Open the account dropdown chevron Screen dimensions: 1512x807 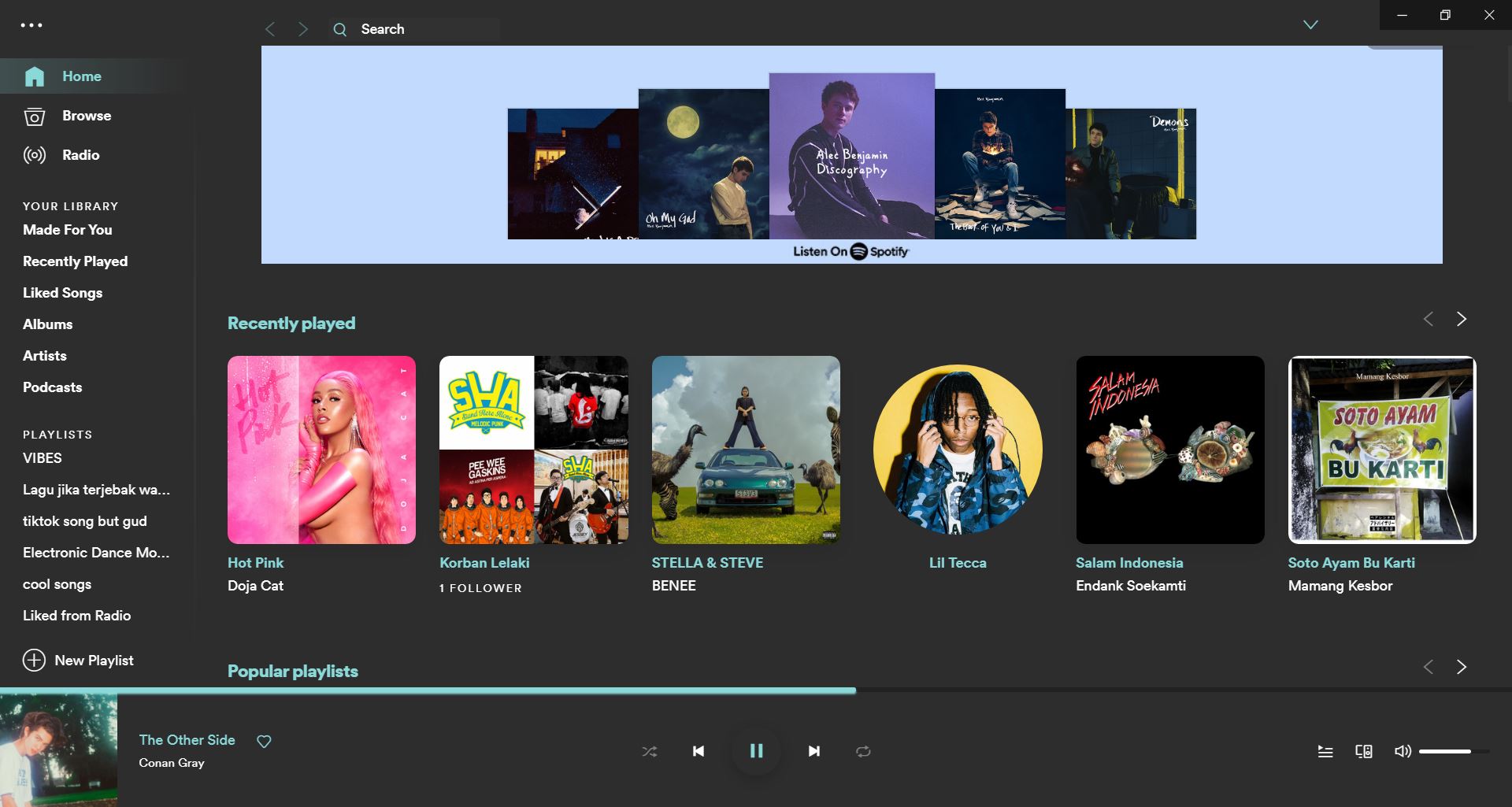1310,24
